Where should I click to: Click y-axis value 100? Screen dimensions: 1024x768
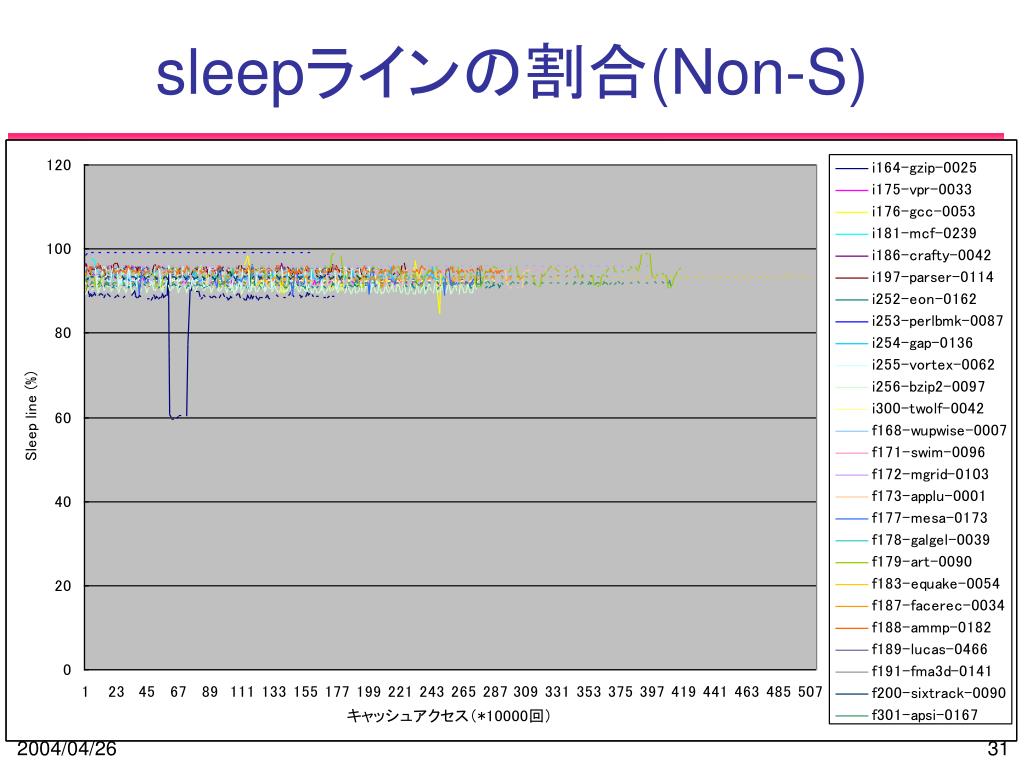pos(59,249)
